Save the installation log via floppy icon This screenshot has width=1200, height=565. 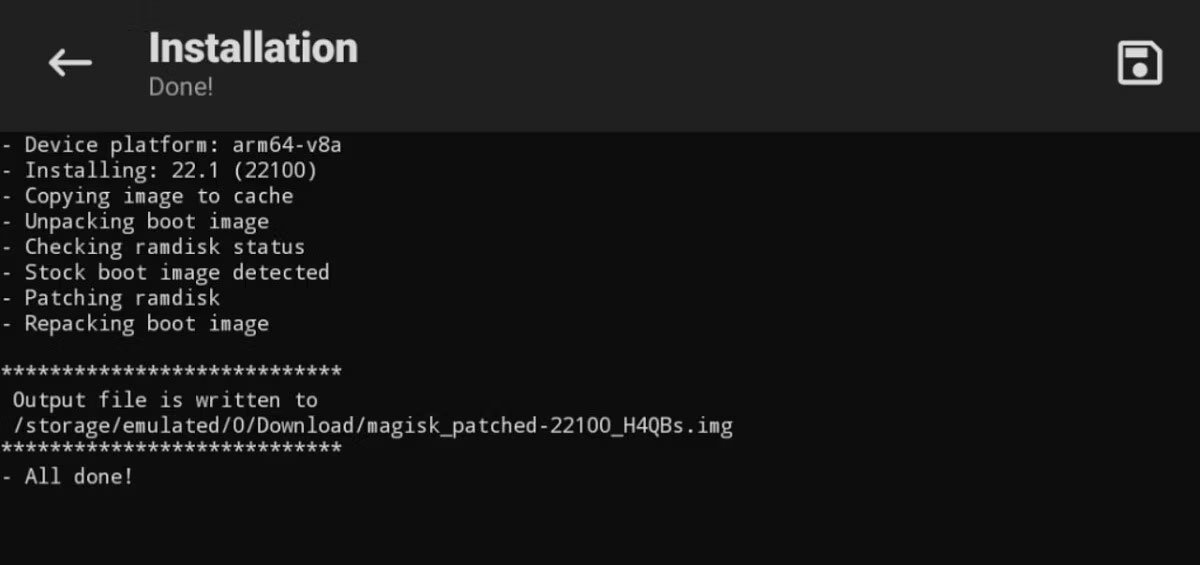coord(1139,64)
